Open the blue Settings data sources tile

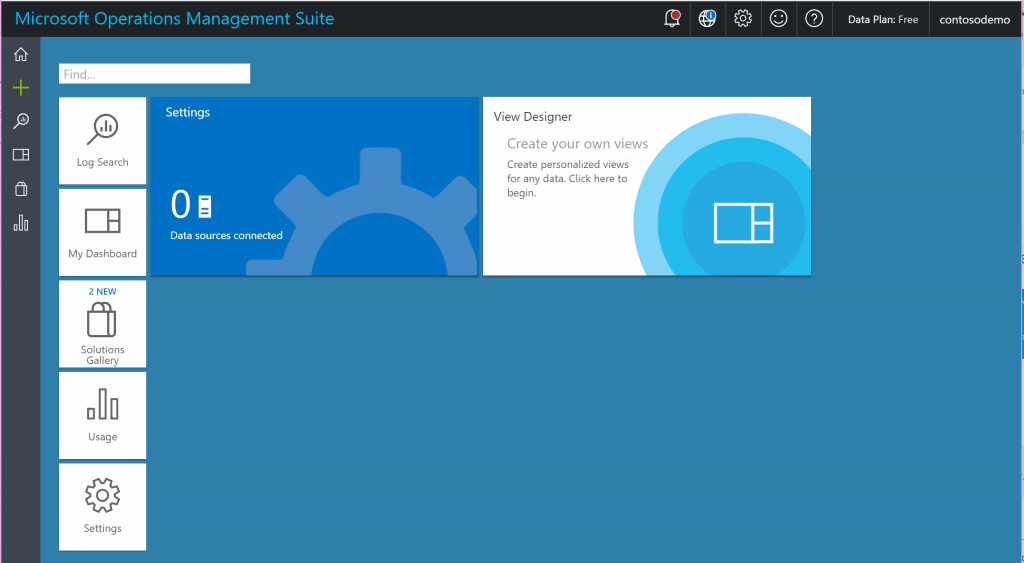(x=314, y=186)
